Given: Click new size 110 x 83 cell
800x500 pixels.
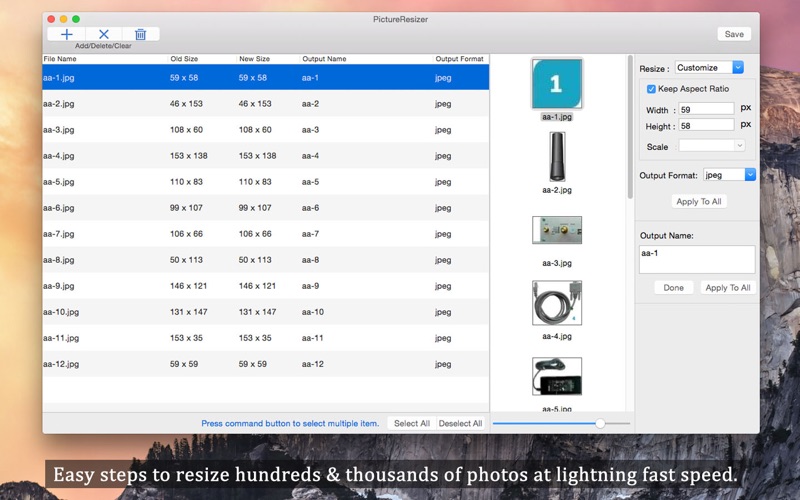Looking at the screenshot, I should pyautogui.click(x=255, y=182).
